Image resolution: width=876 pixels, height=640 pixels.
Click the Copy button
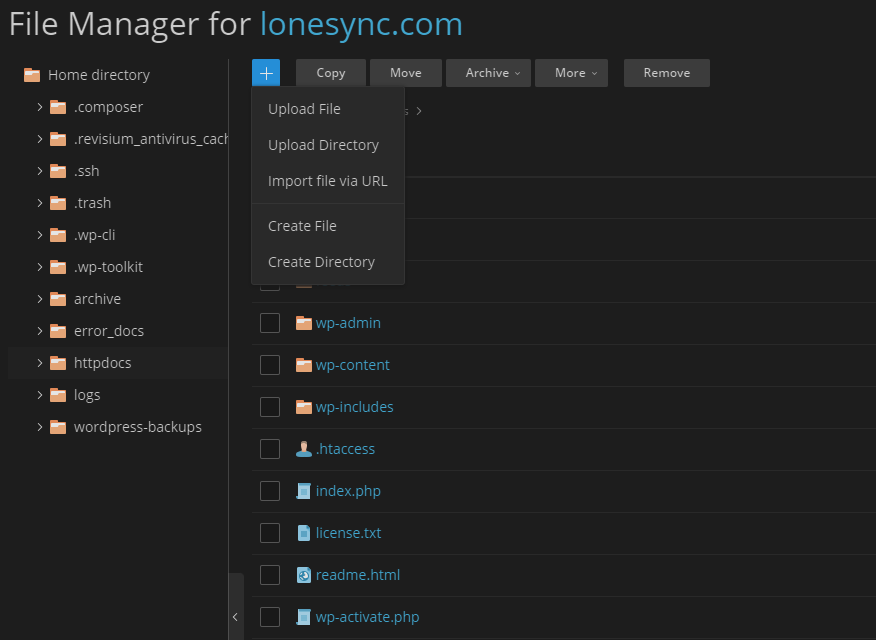(x=330, y=72)
